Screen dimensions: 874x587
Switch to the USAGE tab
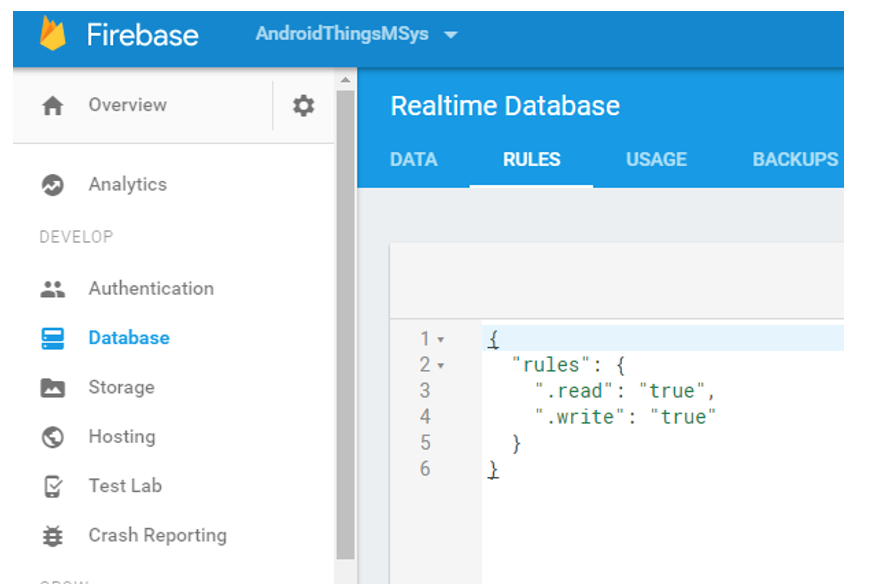pos(656,160)
